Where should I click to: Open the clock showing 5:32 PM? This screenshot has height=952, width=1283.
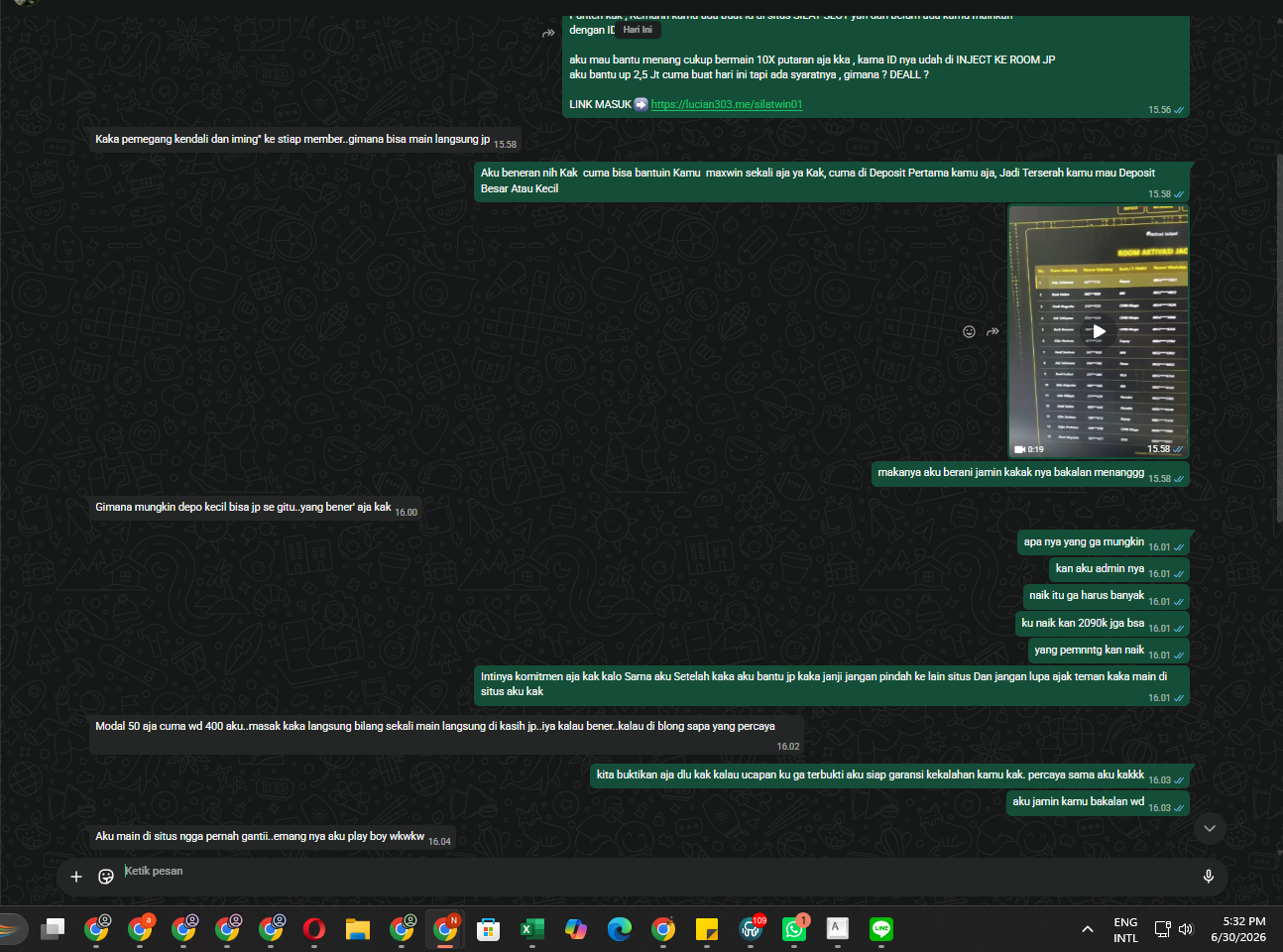point(1237,929)
